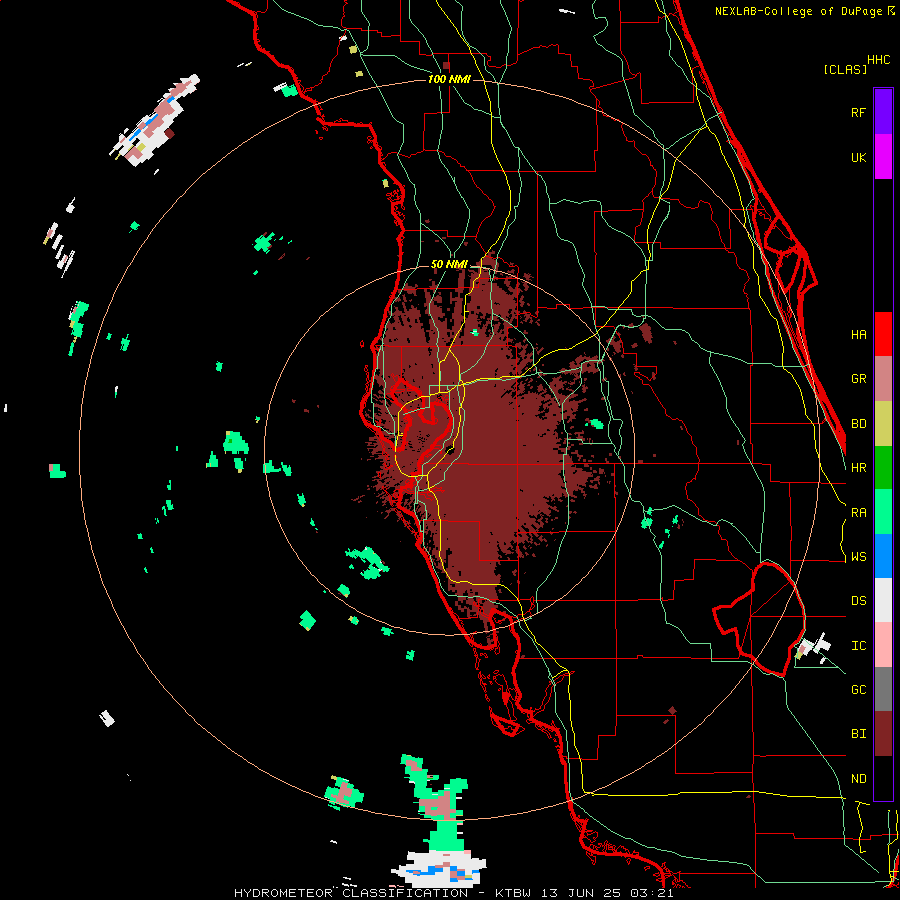This screenshot has height=900, width=900.
Task: Click the blue WS legend swatch
Action: (x=883, y=556)
